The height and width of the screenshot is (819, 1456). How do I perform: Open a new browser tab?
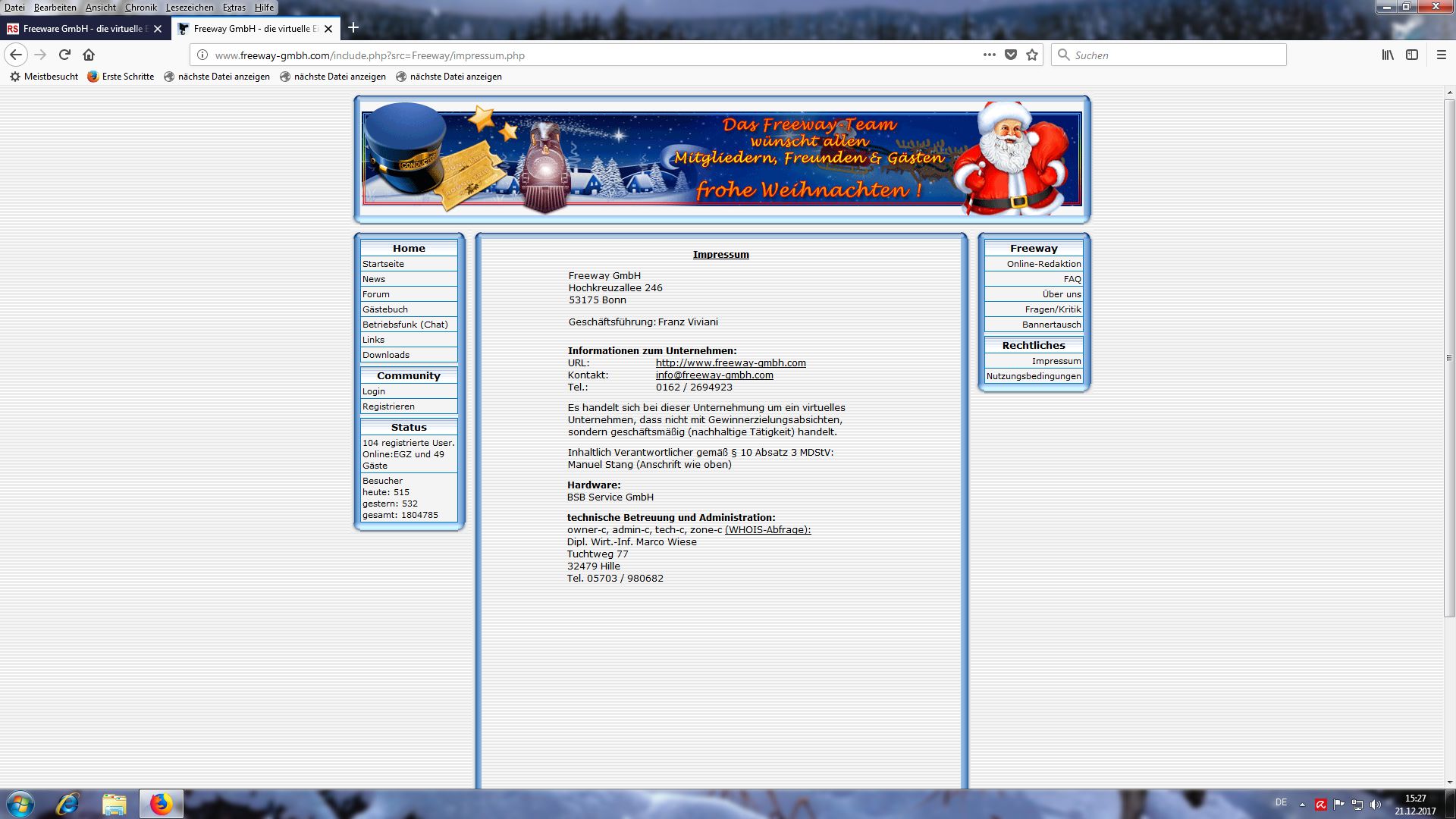point(353,28)
